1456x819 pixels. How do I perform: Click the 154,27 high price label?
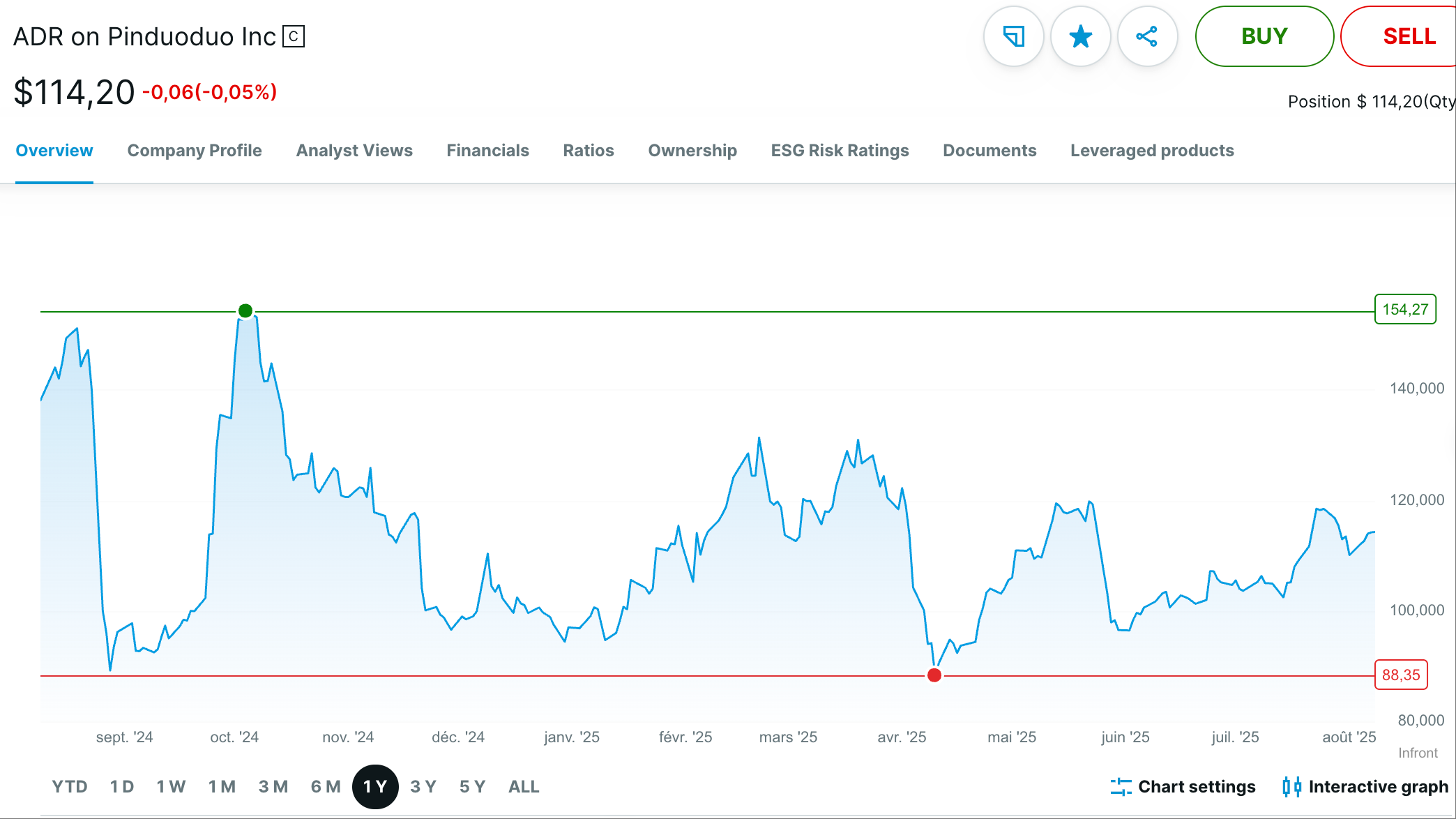click(x=1405, y=309)
